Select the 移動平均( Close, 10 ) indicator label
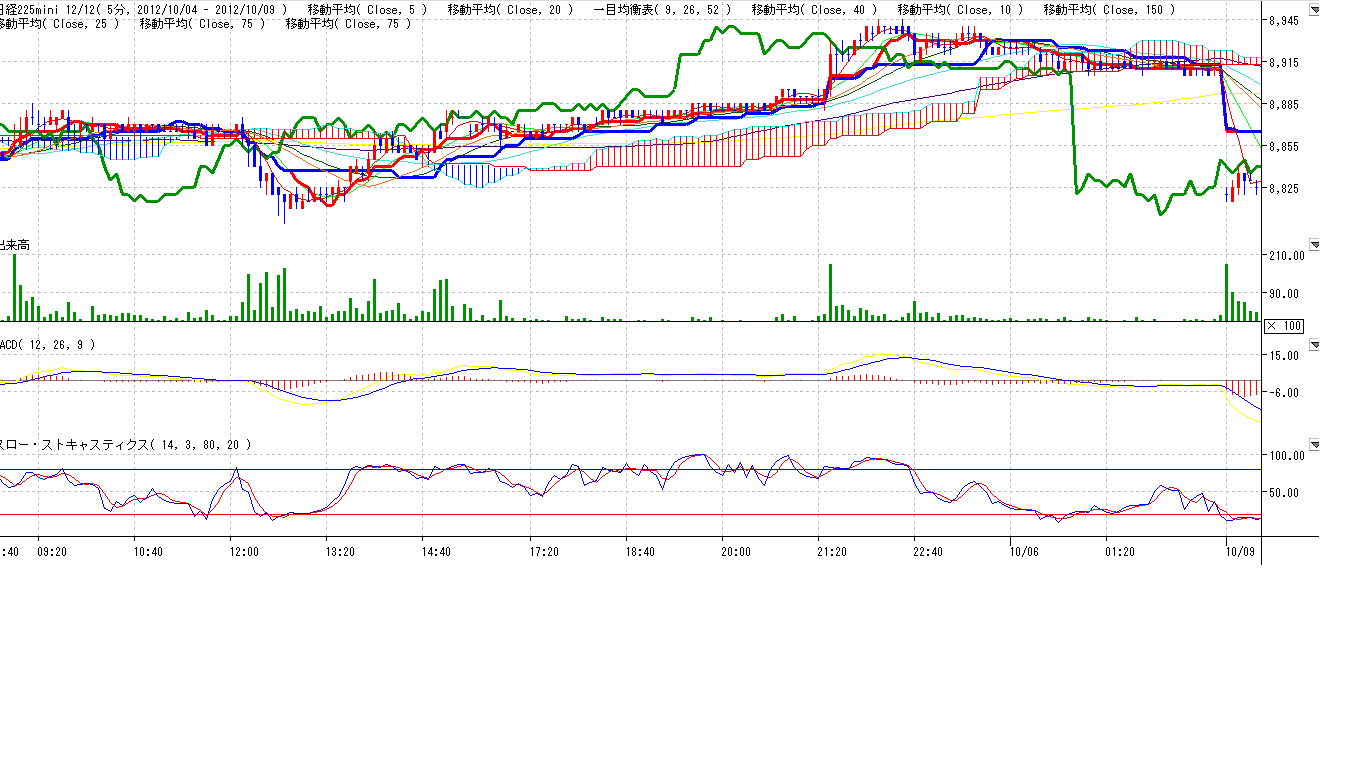1366x768 pixels. [x=960, y=10]
